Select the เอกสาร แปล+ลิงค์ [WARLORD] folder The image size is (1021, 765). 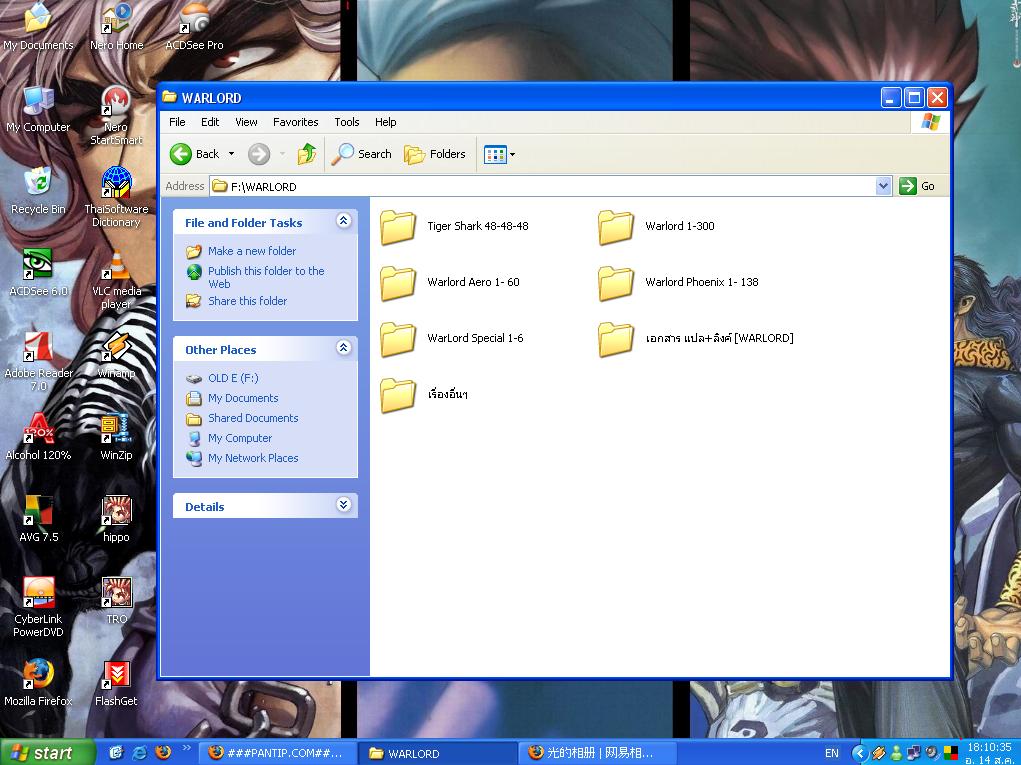coord(696,339)
